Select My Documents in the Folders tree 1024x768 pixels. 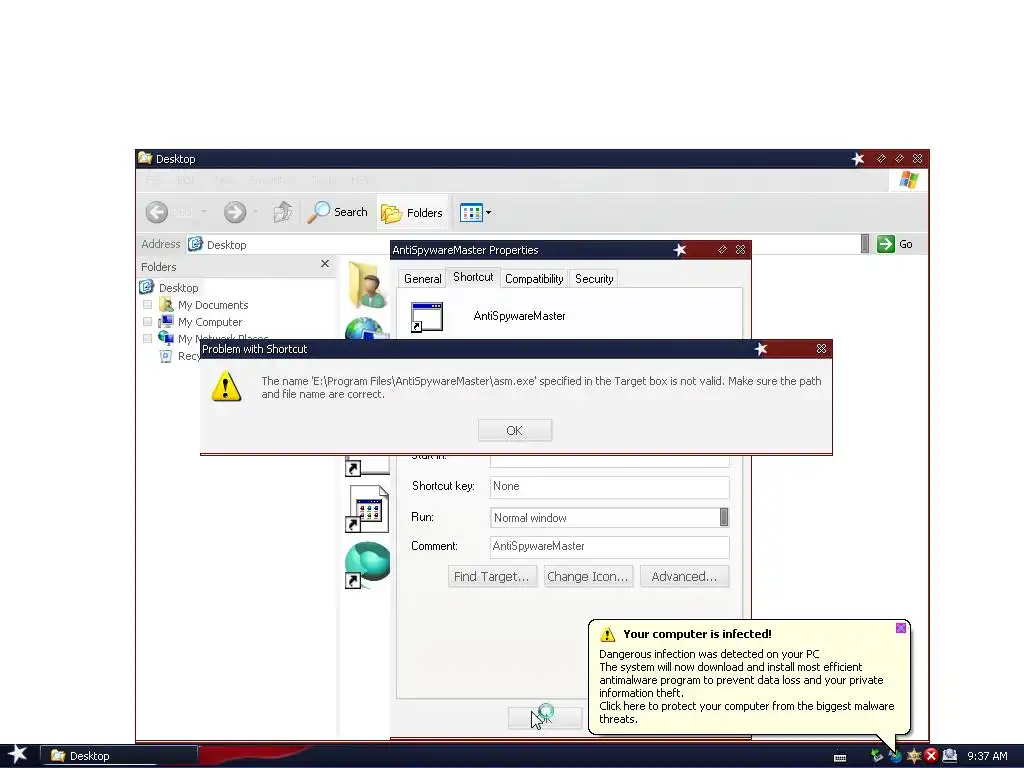tap(213, 305)
